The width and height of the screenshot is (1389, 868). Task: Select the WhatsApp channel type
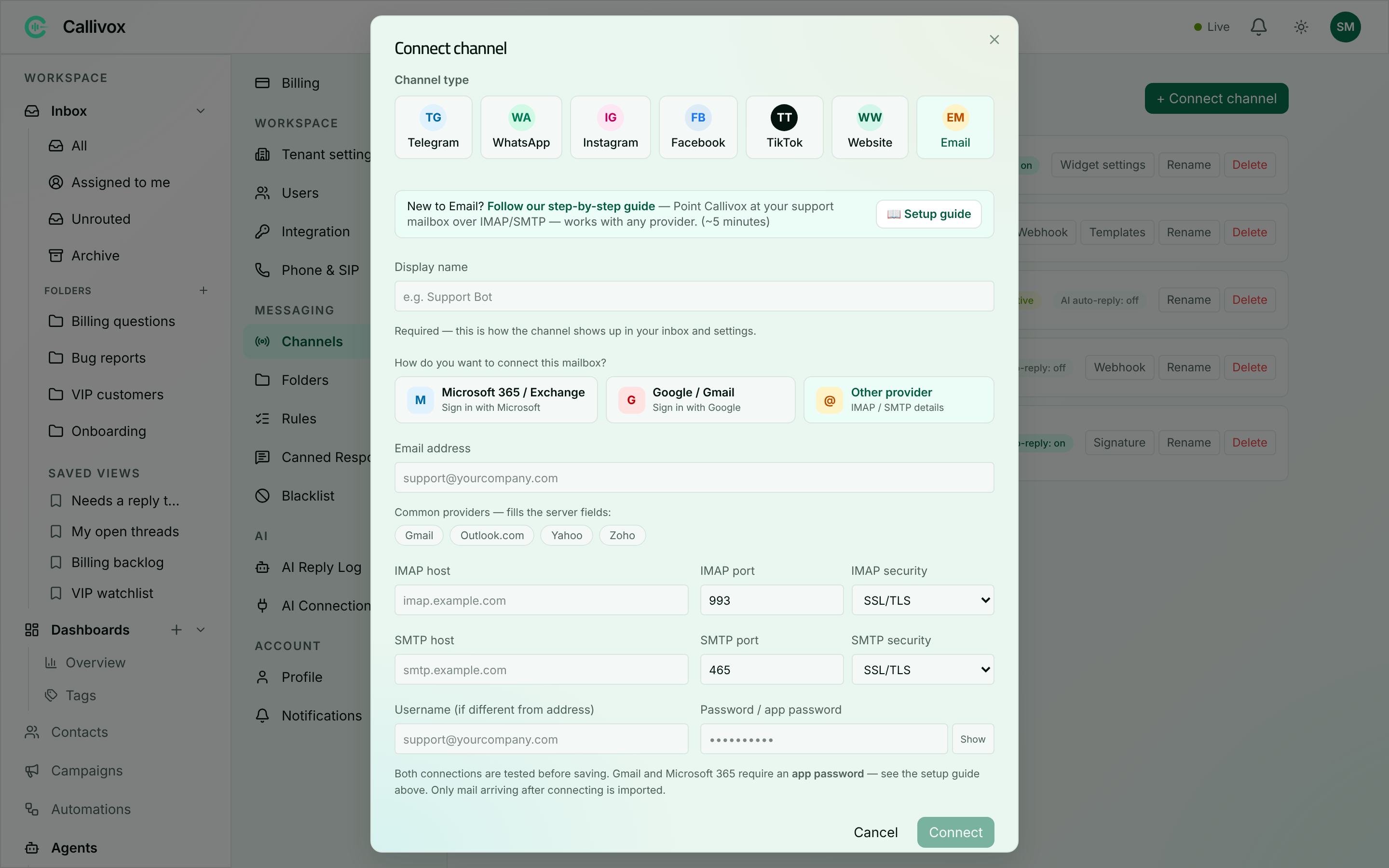click(521, 127)
